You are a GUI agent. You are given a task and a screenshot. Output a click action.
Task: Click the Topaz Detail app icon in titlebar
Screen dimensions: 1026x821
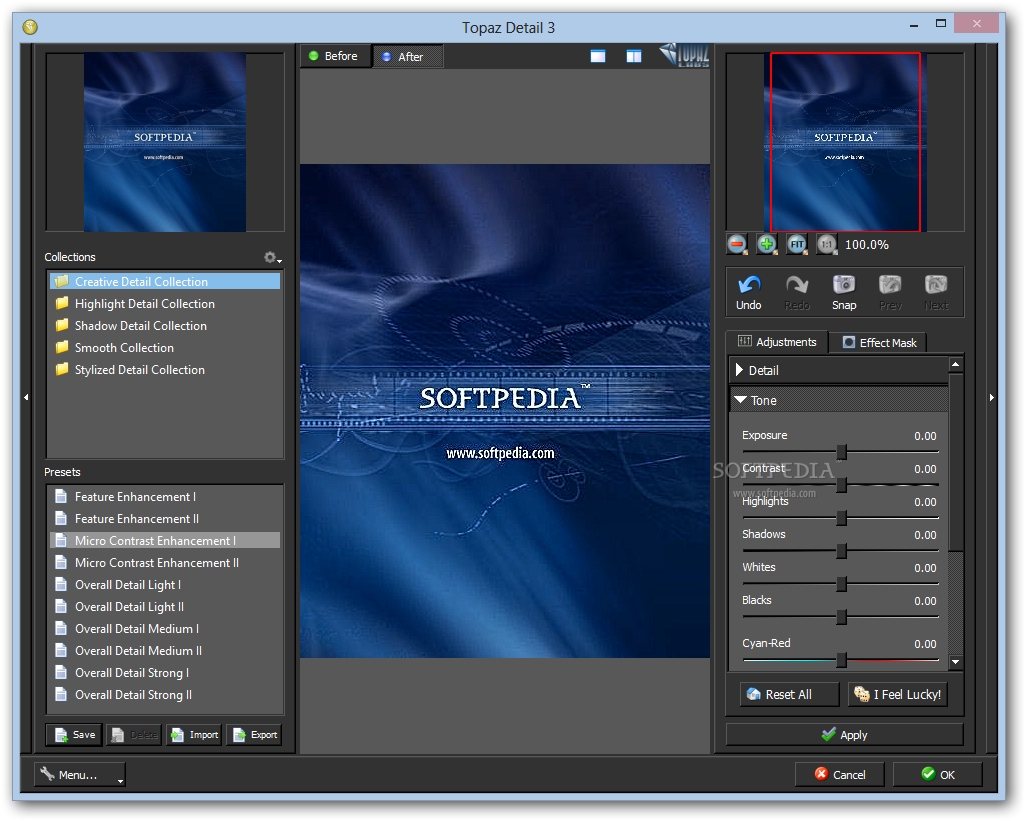(30, 27)
